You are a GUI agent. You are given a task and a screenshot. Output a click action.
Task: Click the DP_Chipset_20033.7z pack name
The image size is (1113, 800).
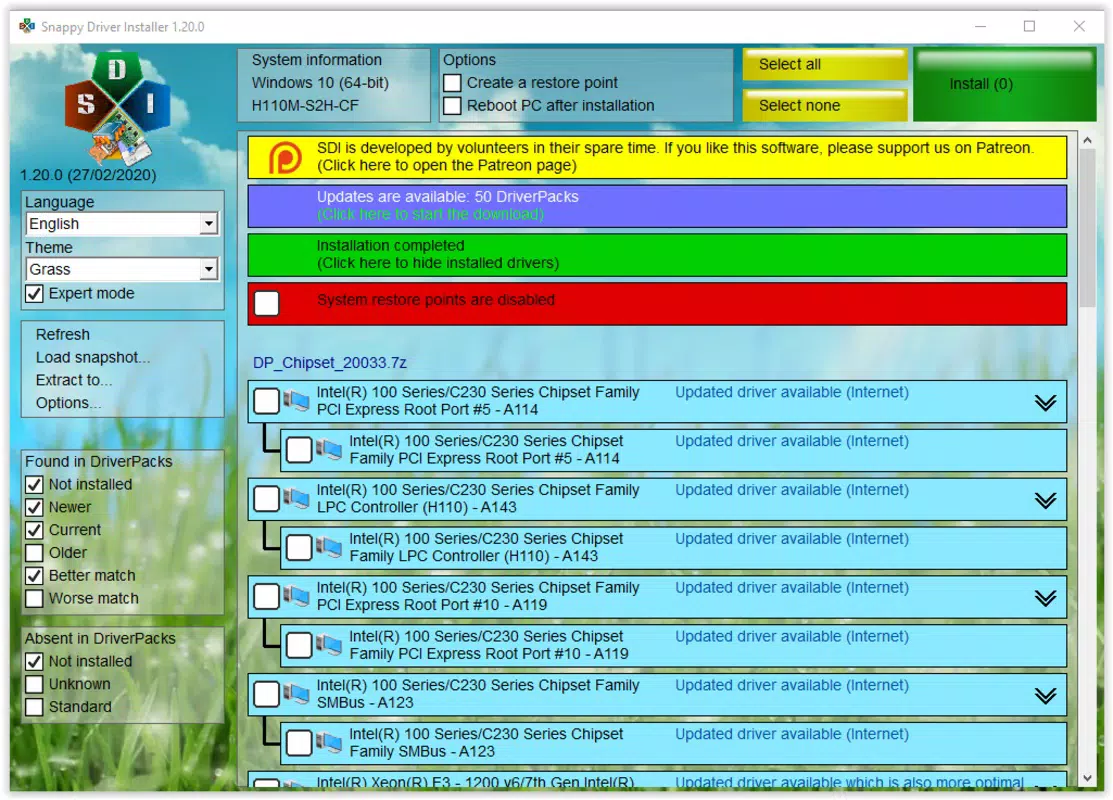329,363
